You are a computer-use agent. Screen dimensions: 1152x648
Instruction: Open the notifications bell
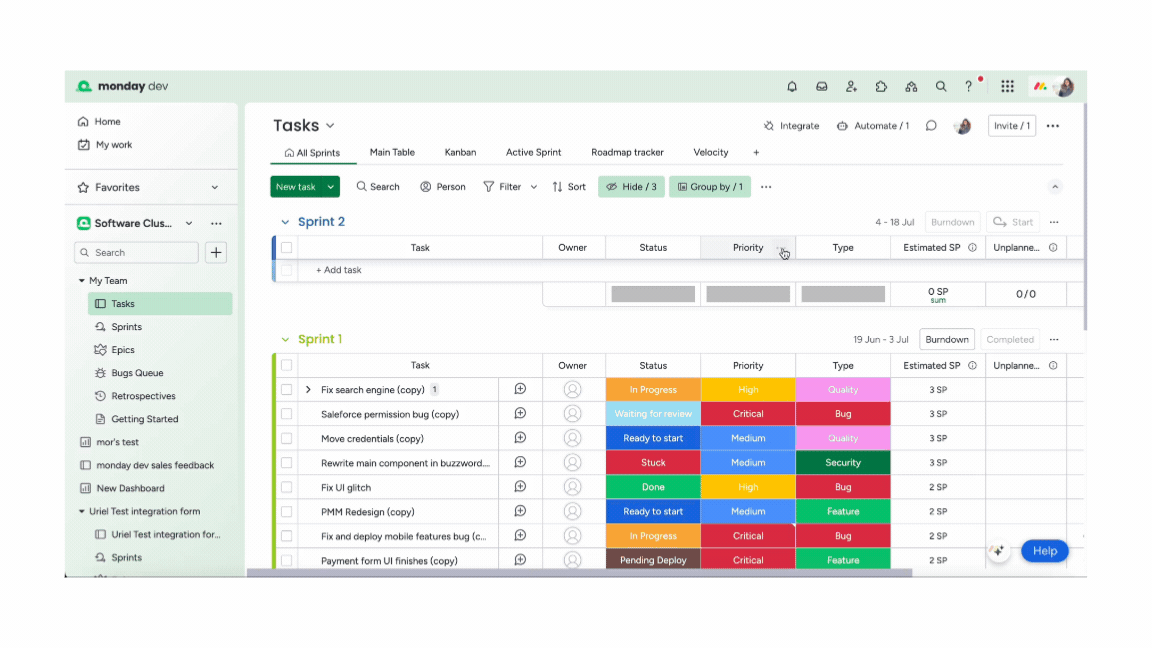(792, 87)
